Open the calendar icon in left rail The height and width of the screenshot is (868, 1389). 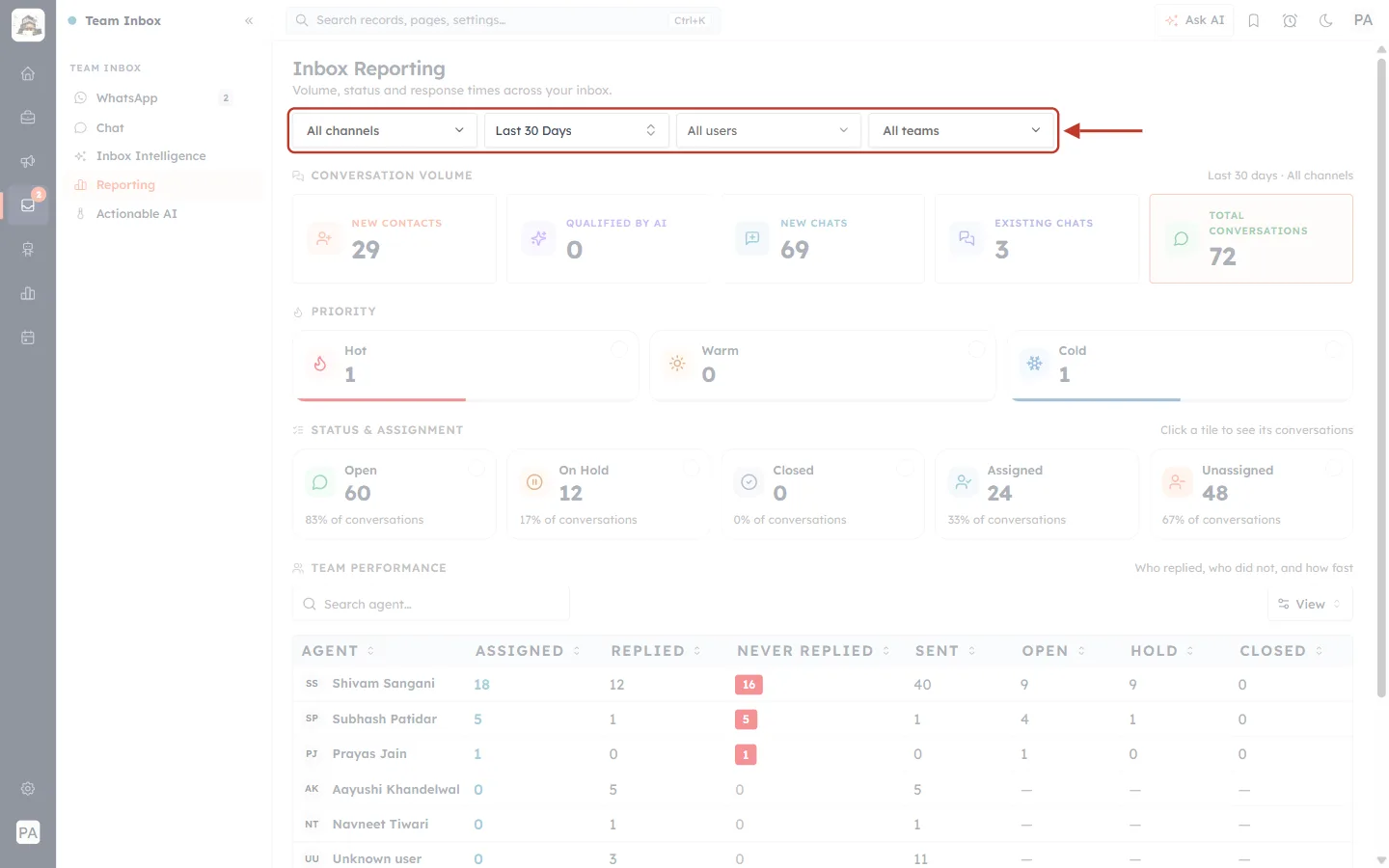tap(28, 338)
